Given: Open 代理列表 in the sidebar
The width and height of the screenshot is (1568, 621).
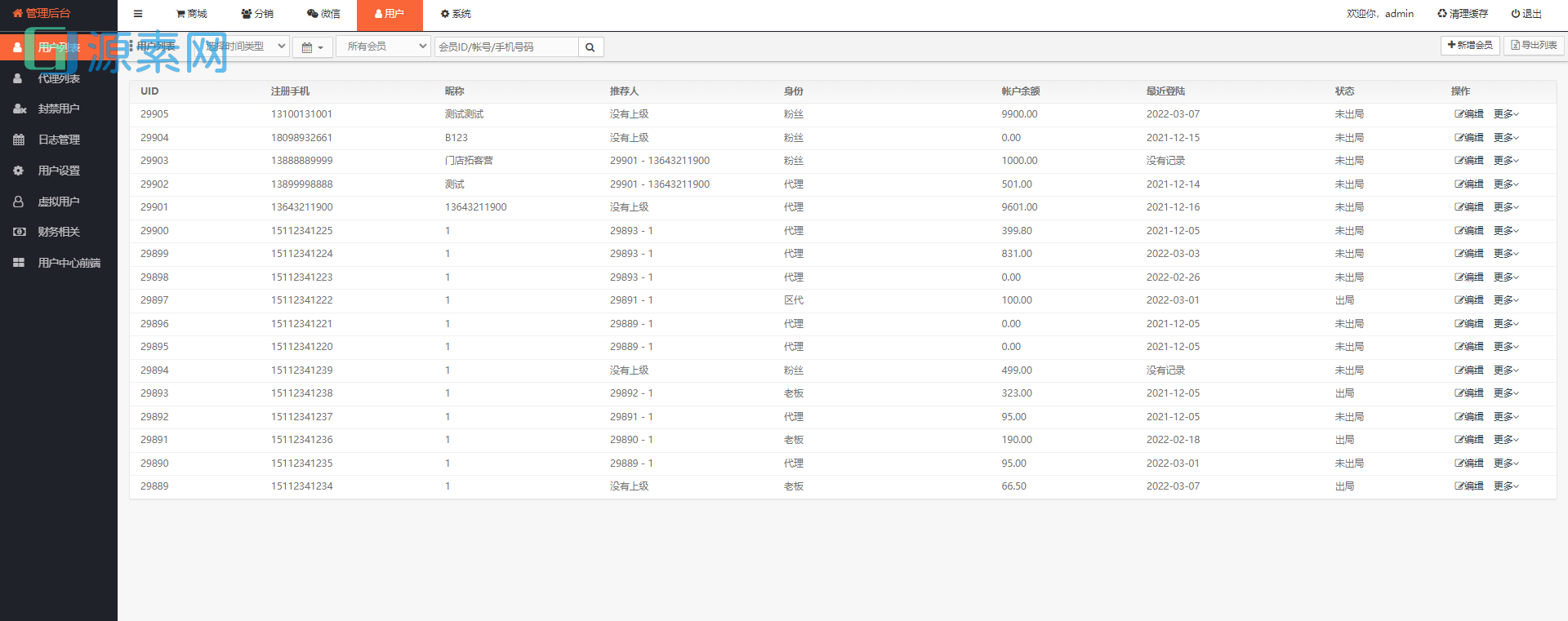Looking at the screenshot, I should [59, 78].
